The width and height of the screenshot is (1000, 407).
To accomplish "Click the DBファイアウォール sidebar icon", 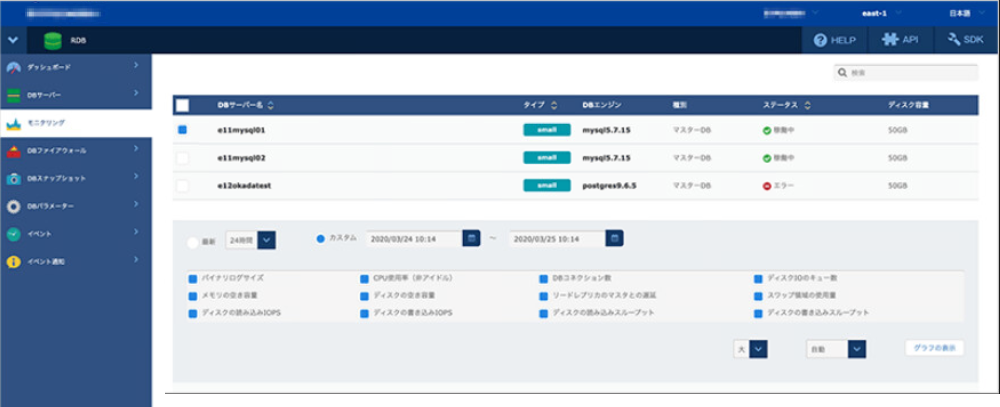I will click(13, 151).
